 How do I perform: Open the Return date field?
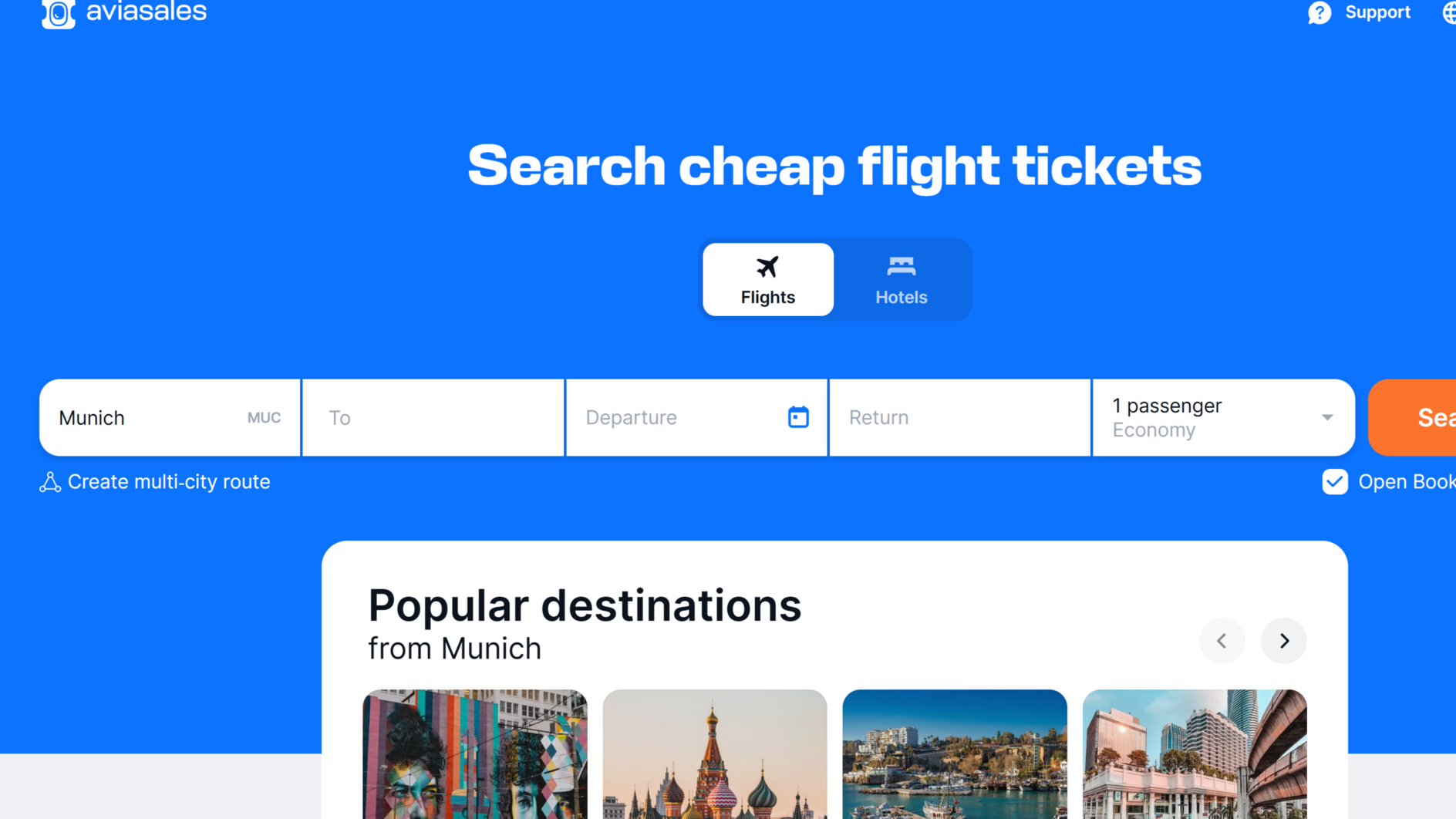point(960,417)
